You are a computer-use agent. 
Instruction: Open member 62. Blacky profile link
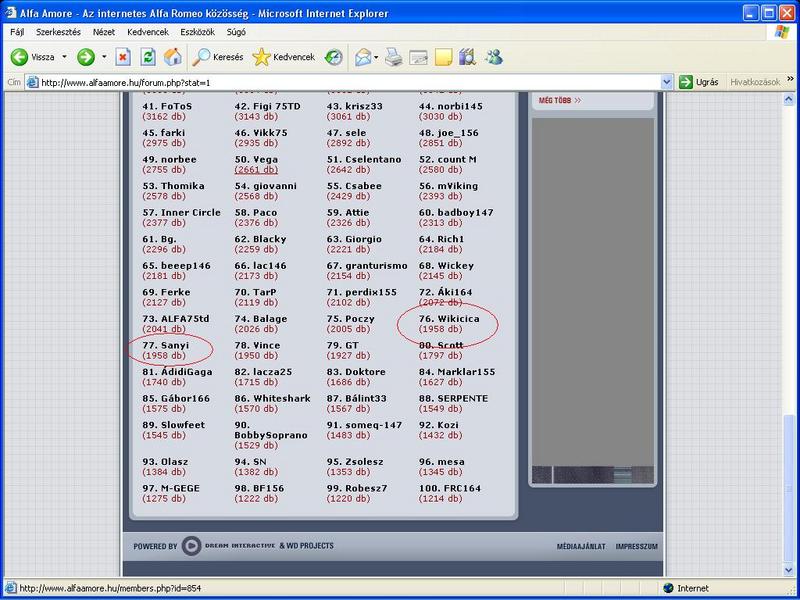coord(260,239)
